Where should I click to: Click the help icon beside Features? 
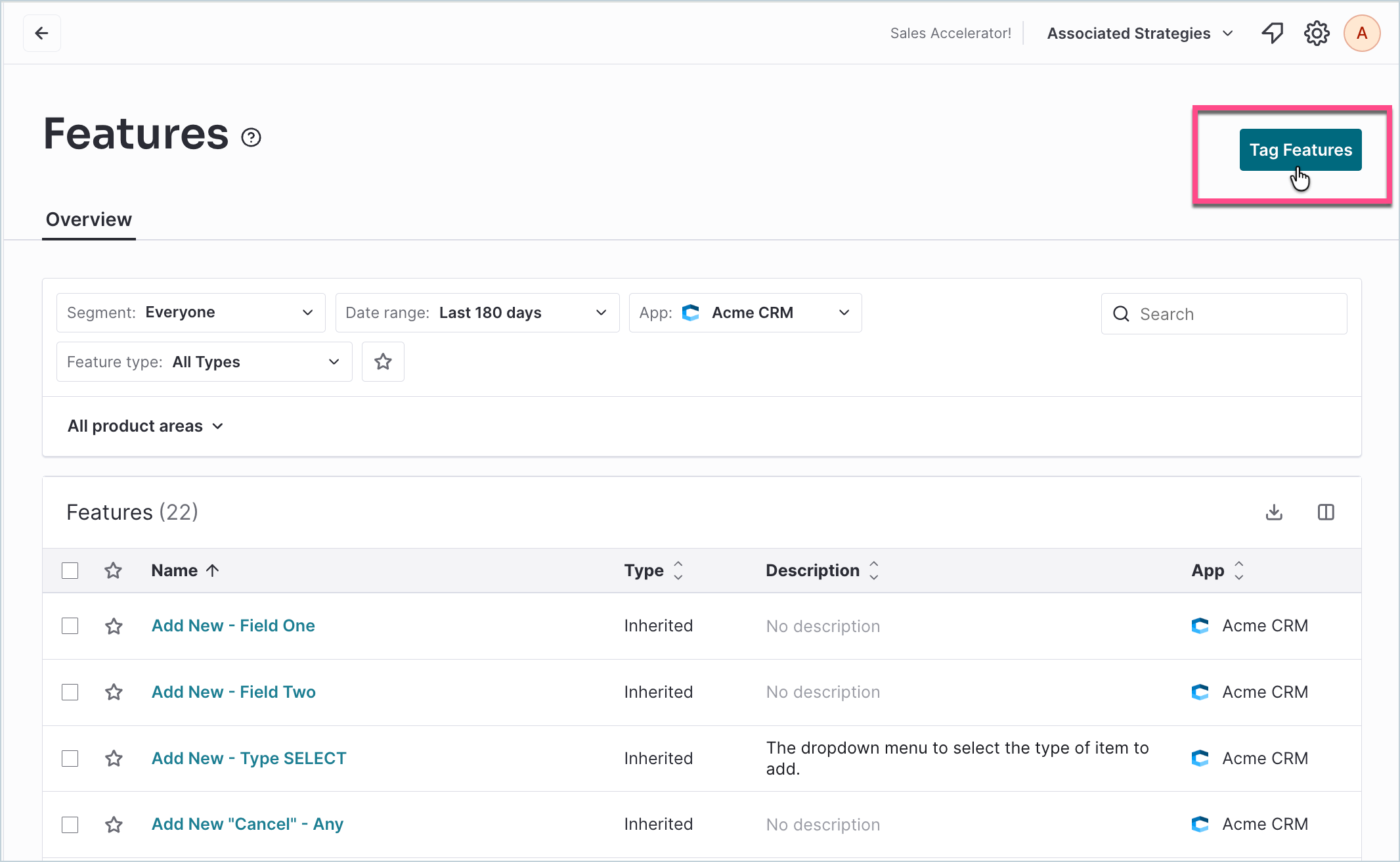click(x=251, y=137)
